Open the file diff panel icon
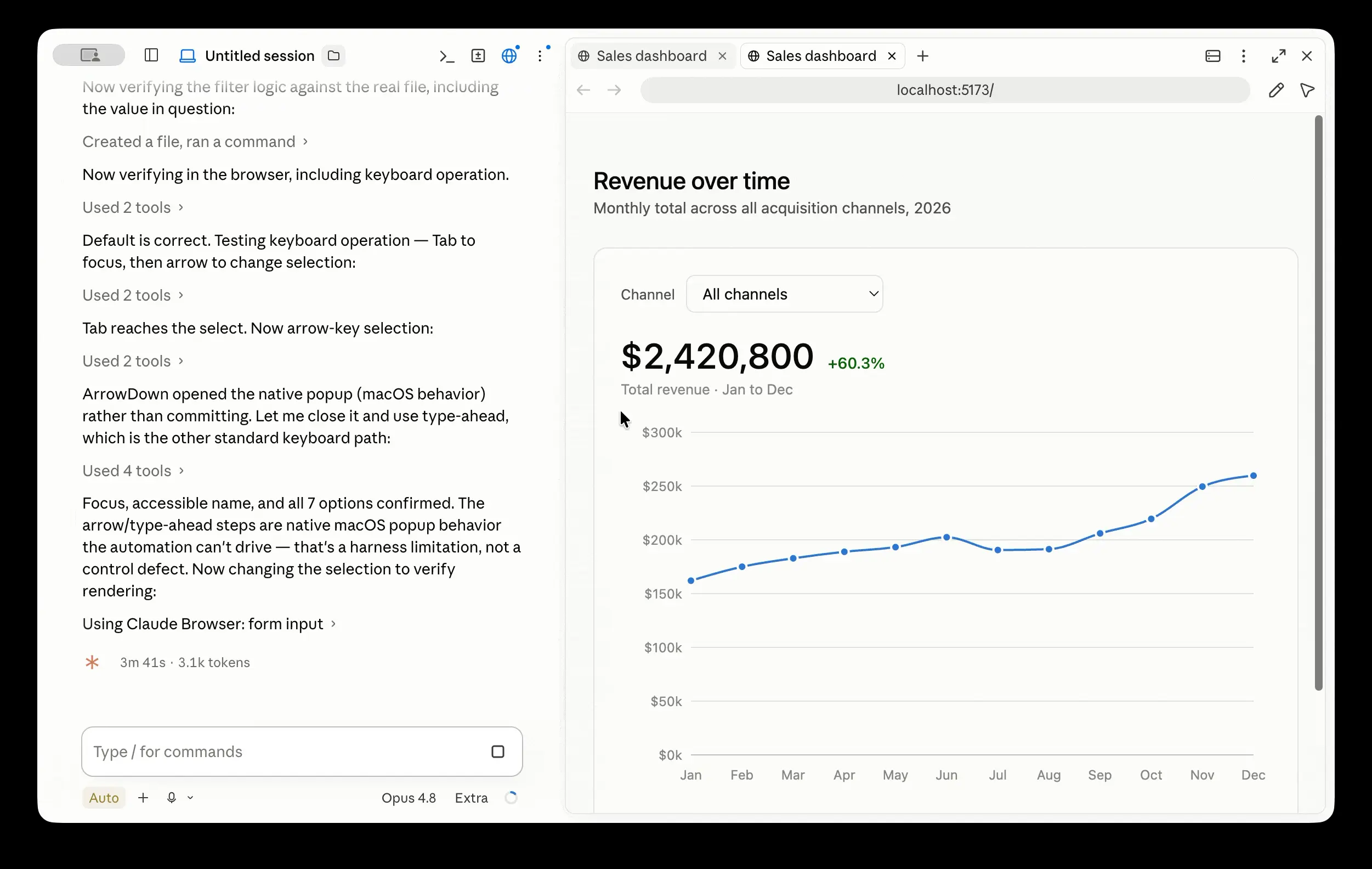 (x=478, y=56)
